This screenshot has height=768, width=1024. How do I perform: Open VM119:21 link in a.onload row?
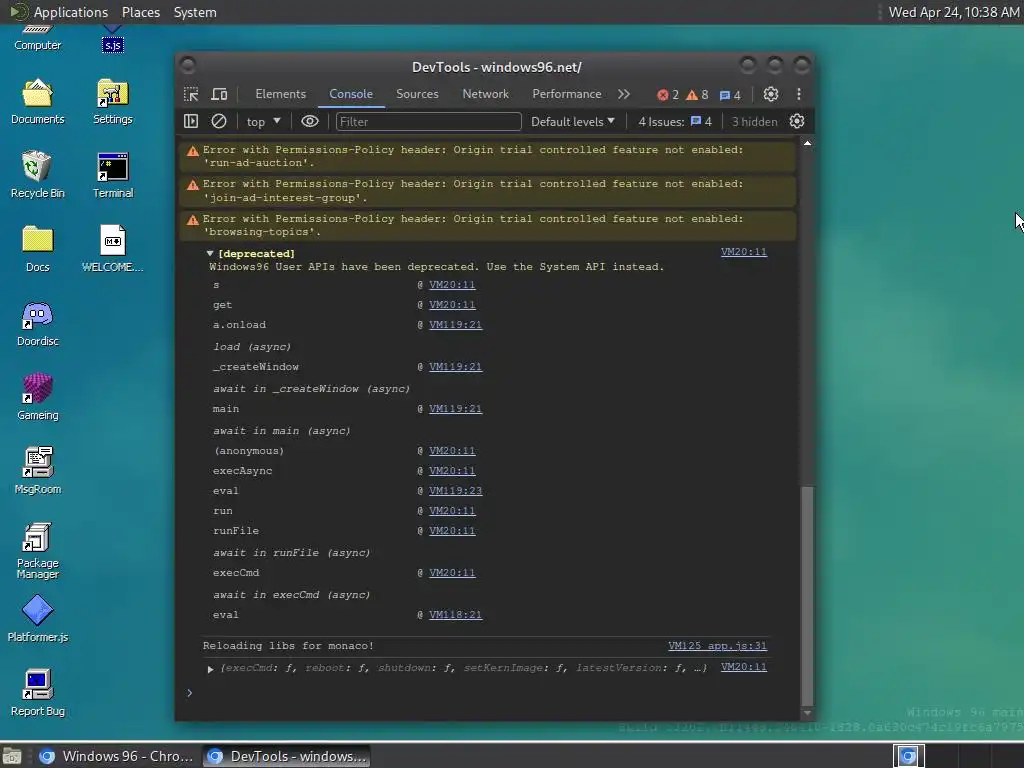455,325
